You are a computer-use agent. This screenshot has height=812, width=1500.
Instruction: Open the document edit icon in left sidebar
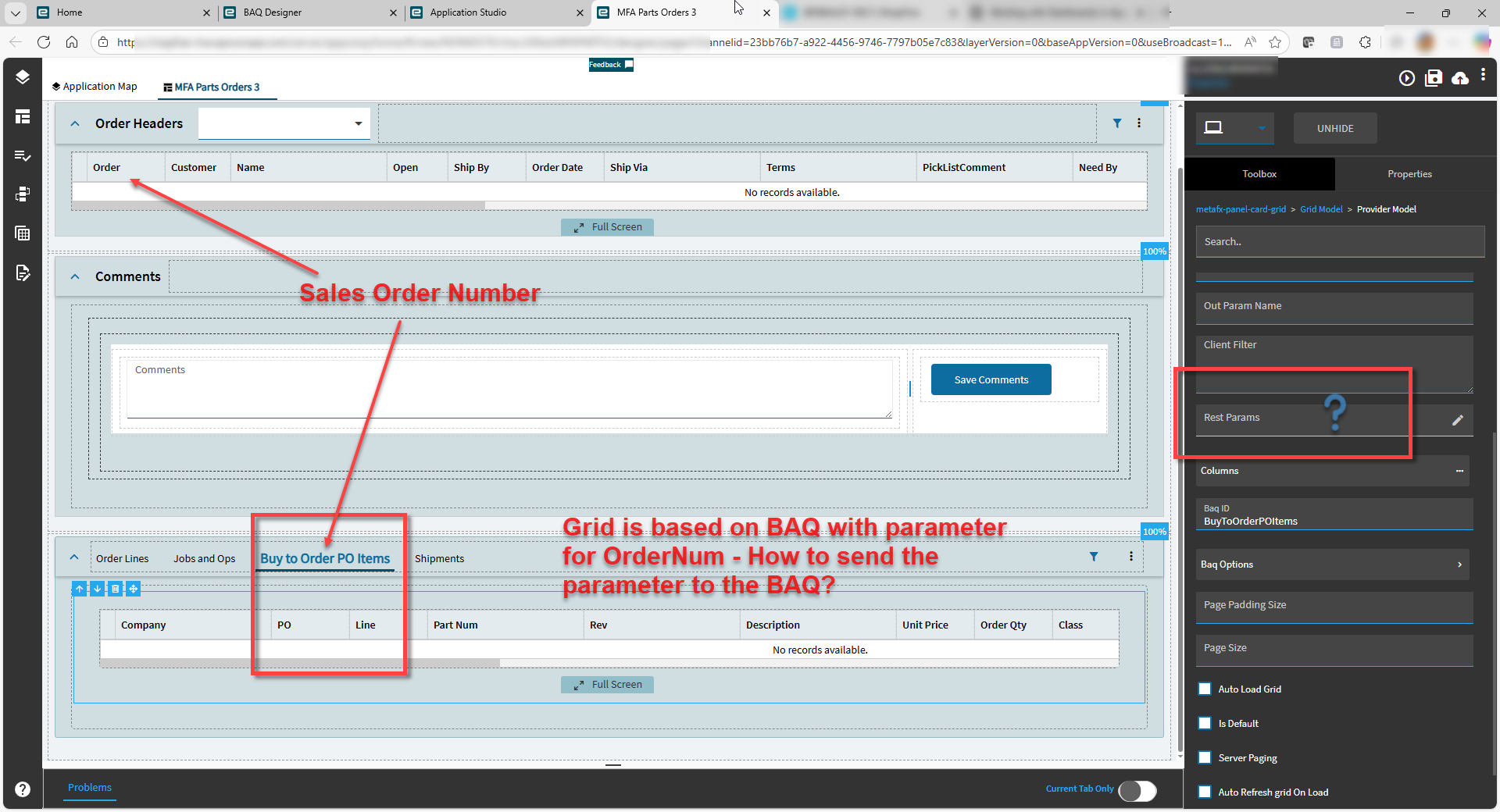[x=23, y=272]
